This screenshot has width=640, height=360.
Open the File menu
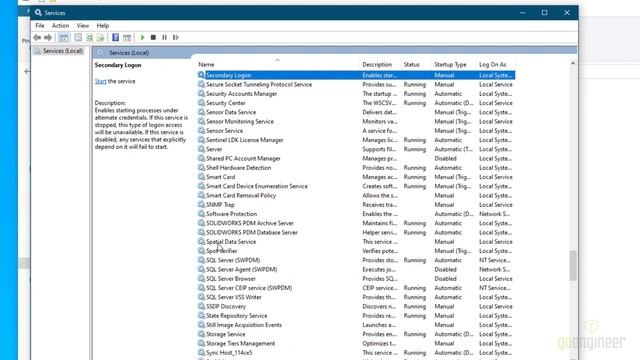[x=40, y=25]
